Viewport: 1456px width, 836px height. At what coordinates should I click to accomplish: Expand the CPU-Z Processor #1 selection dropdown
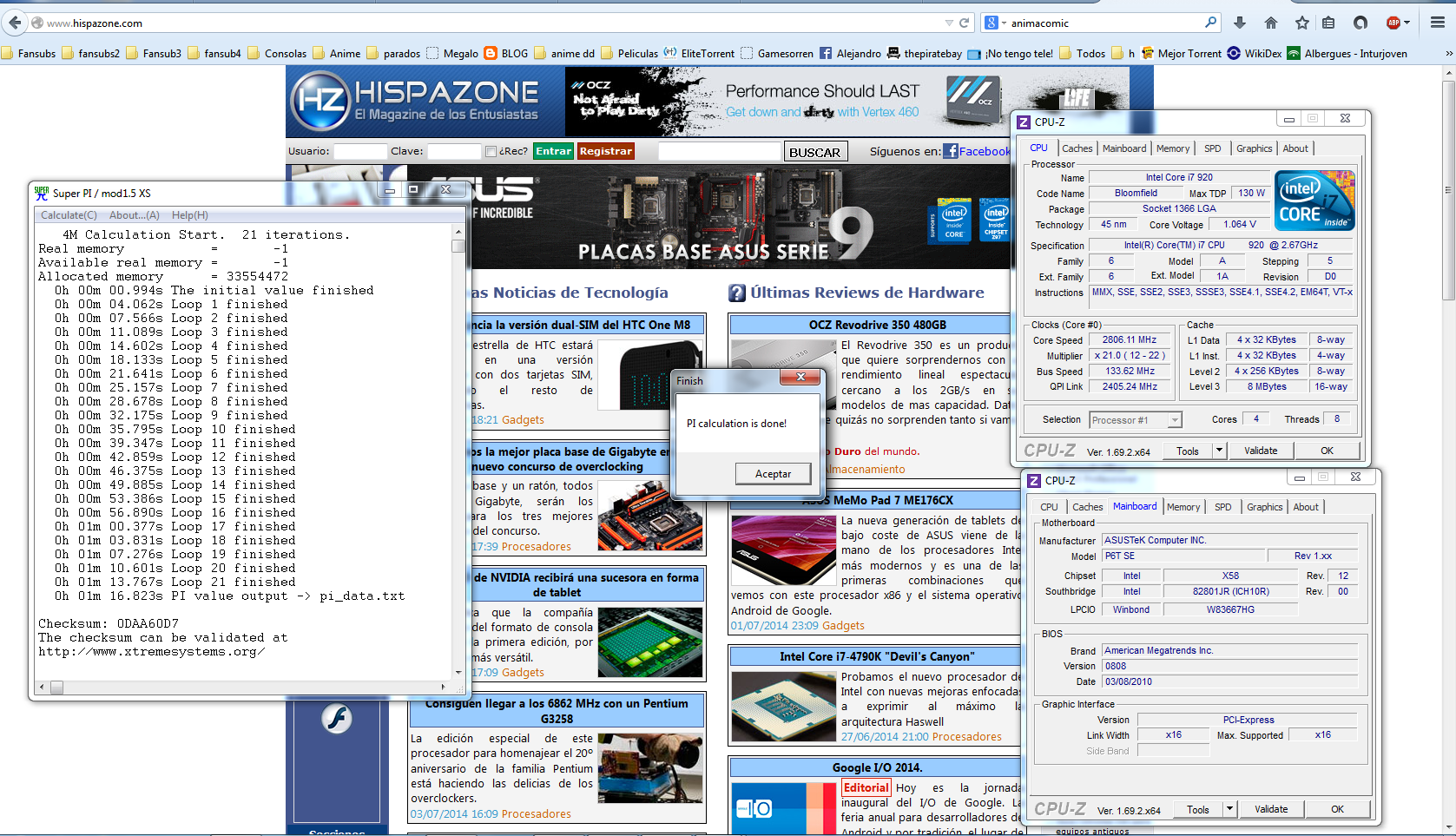pyautogui.click(x=1174, y=420)
